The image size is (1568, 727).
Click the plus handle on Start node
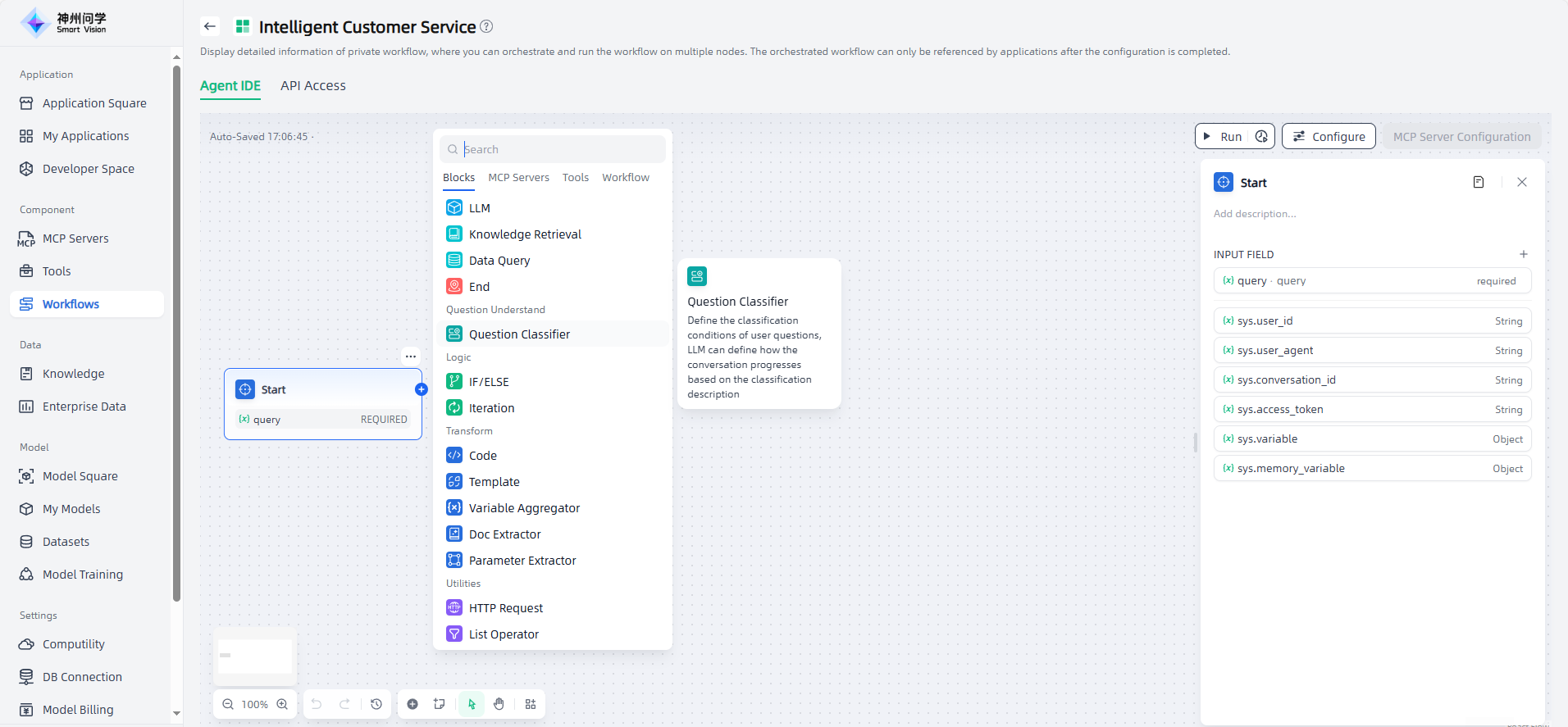click(x=422, y=389)
